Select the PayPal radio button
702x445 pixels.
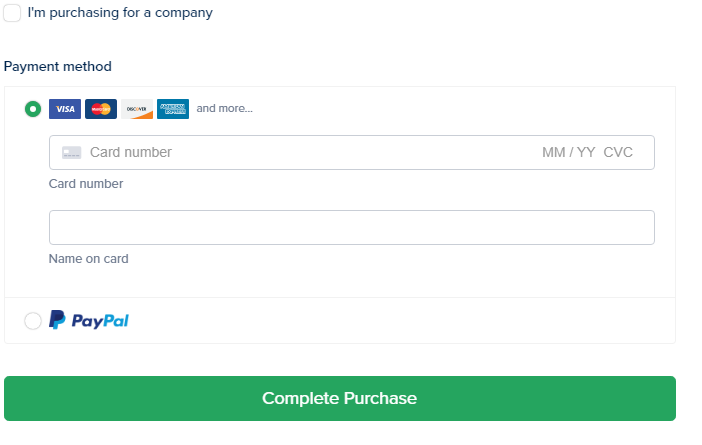tap(33, 321)
